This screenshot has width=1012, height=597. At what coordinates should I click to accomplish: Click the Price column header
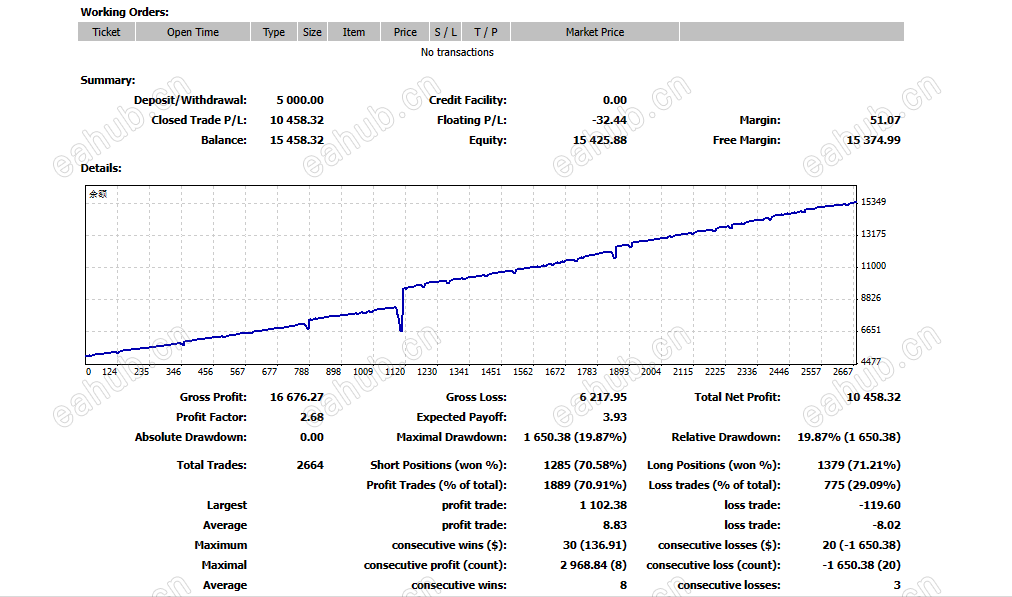pos(405,32)
